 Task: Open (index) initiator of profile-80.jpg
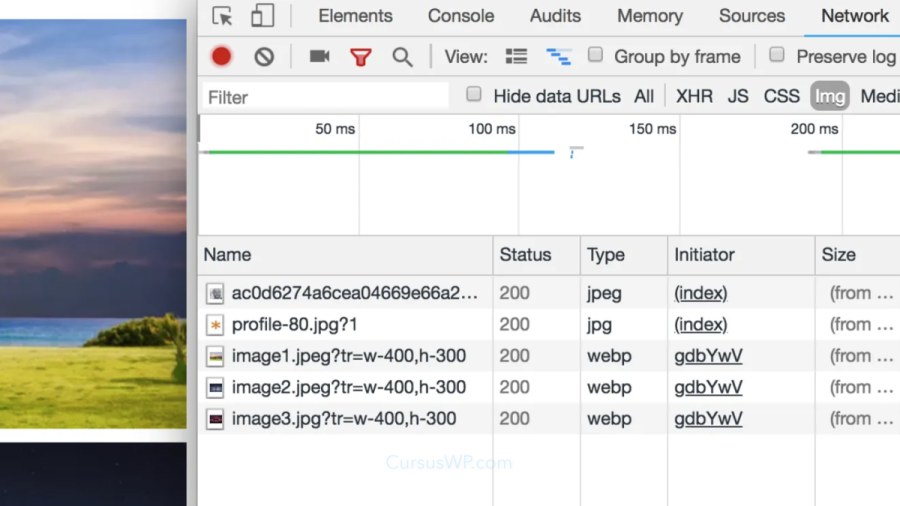(701, 325)
